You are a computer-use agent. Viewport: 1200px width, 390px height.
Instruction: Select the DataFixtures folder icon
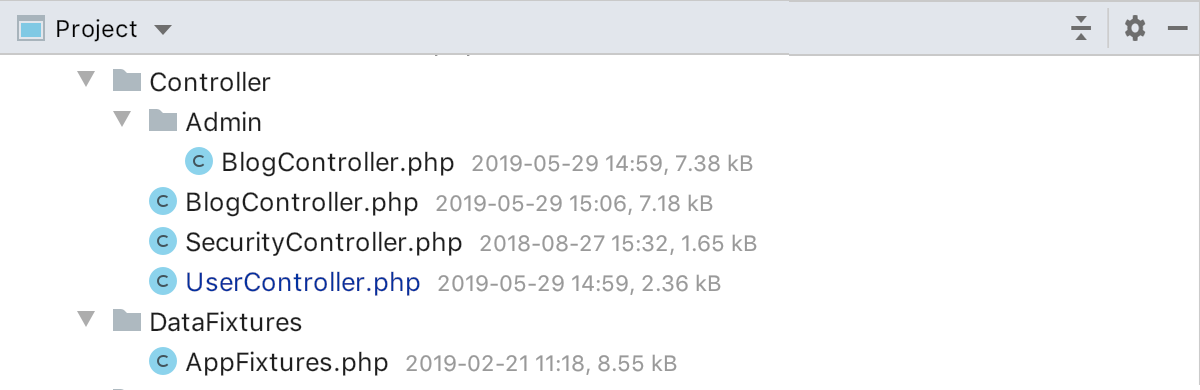(x=126, y=321)
